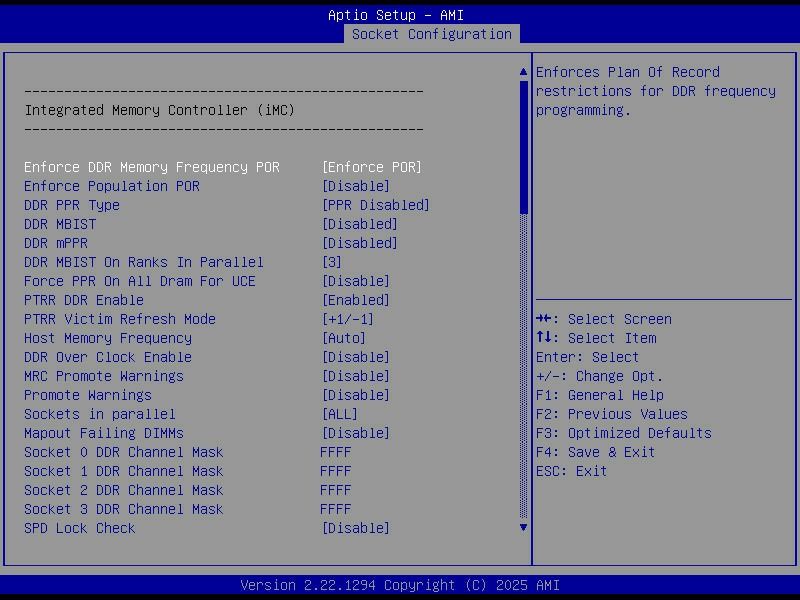Click the F4 Save & Exit hint
Screen dimensions: 800x600
595,452
